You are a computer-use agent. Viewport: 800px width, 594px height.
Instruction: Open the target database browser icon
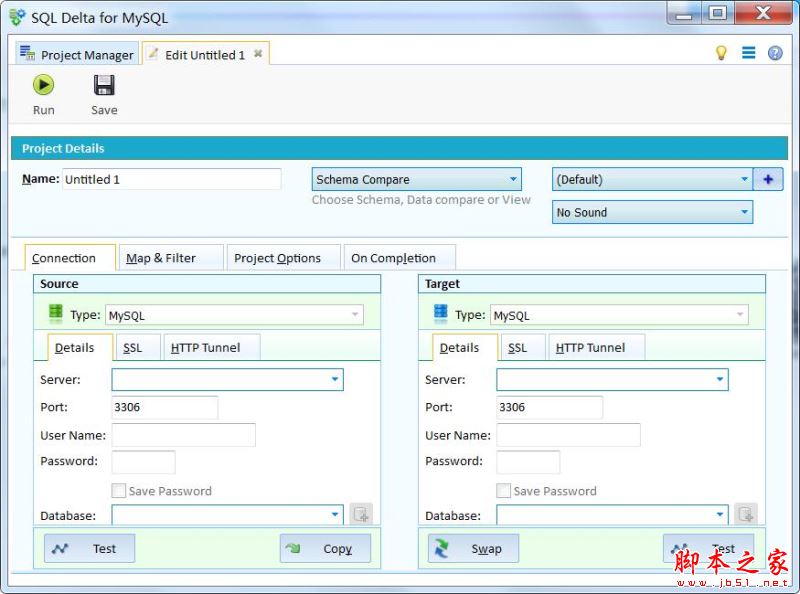745,514
